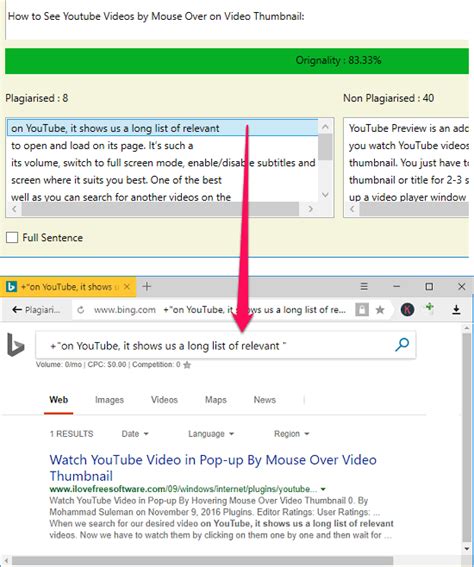Open the Language filter dropdown
474x567 pixels.
click(211, 434)
